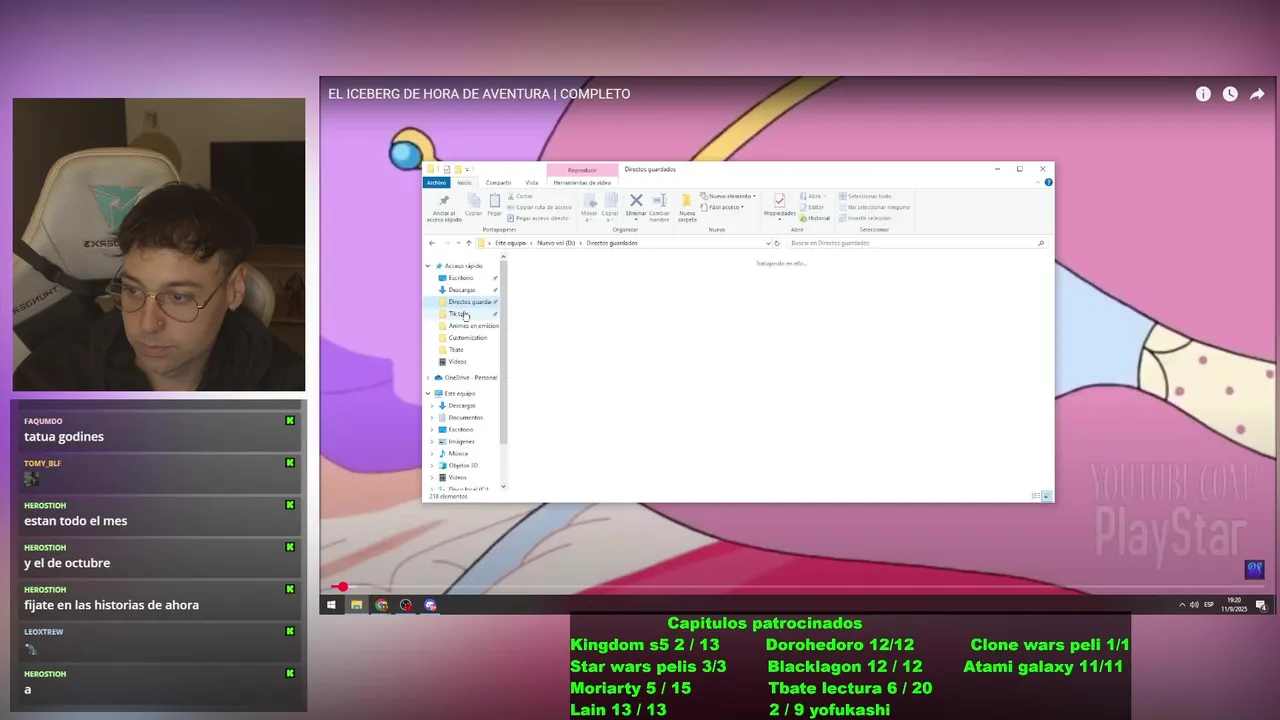Click the Copiar icon in Portapapeles group
This screenshot has height=720, width=1280.
pos(474,201)
